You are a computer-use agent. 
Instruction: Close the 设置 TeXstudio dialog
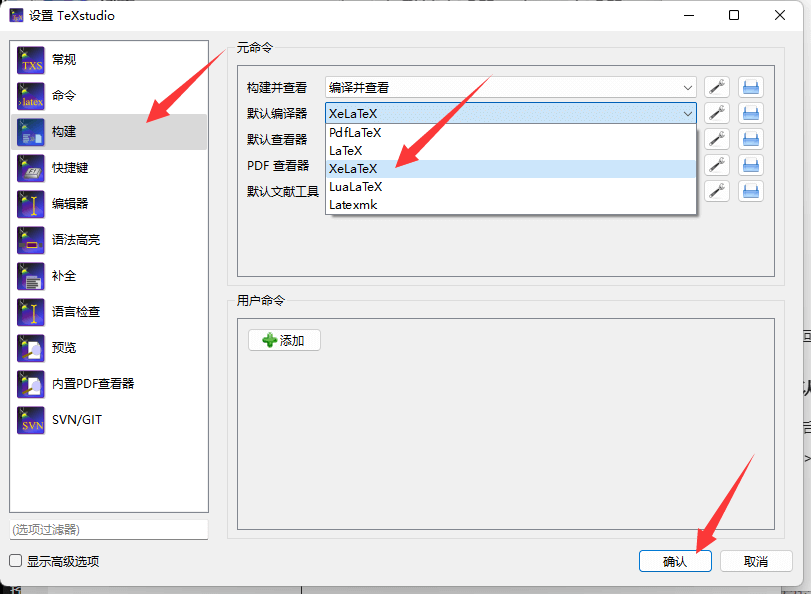780,16
